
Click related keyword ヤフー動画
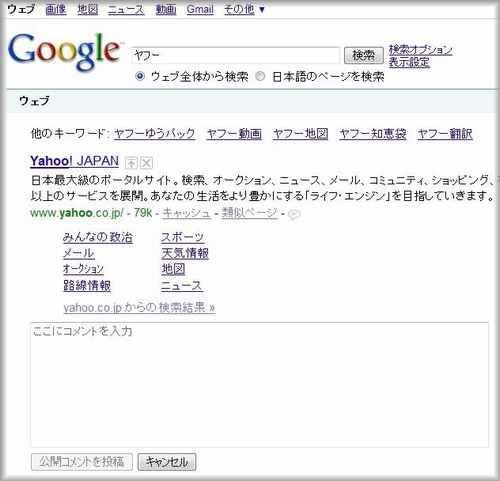234,134
